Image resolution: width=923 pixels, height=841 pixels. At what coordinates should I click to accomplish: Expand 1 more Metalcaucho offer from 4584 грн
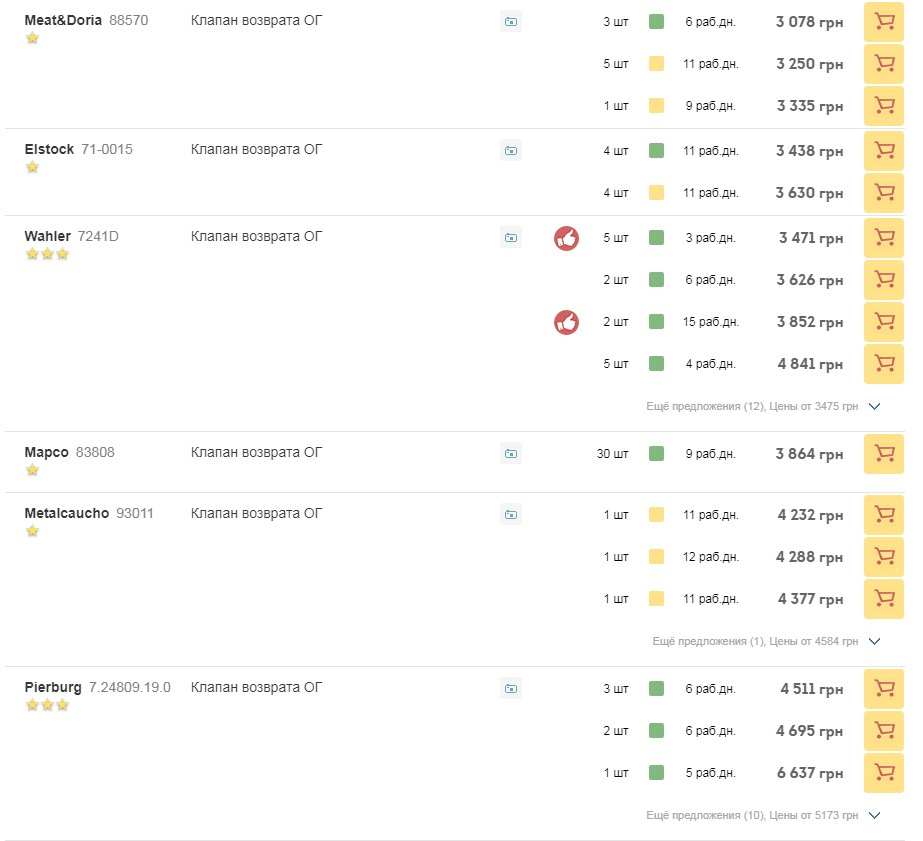pyautogui.click(x=766, y=641)
